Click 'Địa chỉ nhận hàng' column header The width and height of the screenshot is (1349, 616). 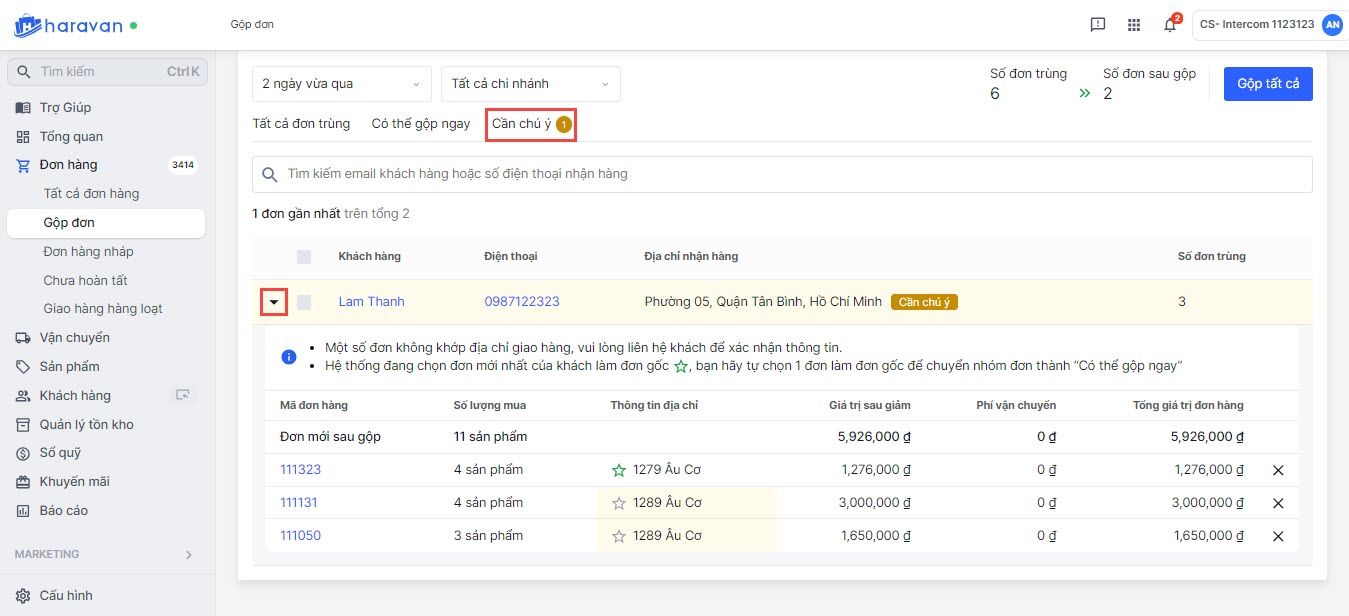[x=691, y=257]
